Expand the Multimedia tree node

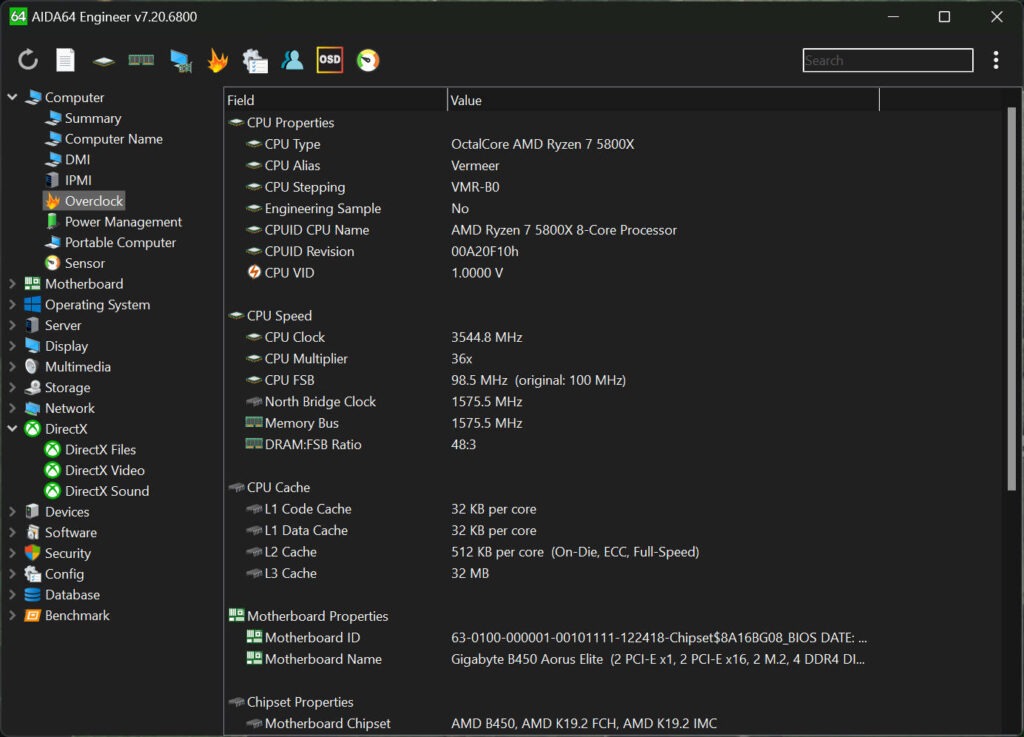click(x=12, y=367)
